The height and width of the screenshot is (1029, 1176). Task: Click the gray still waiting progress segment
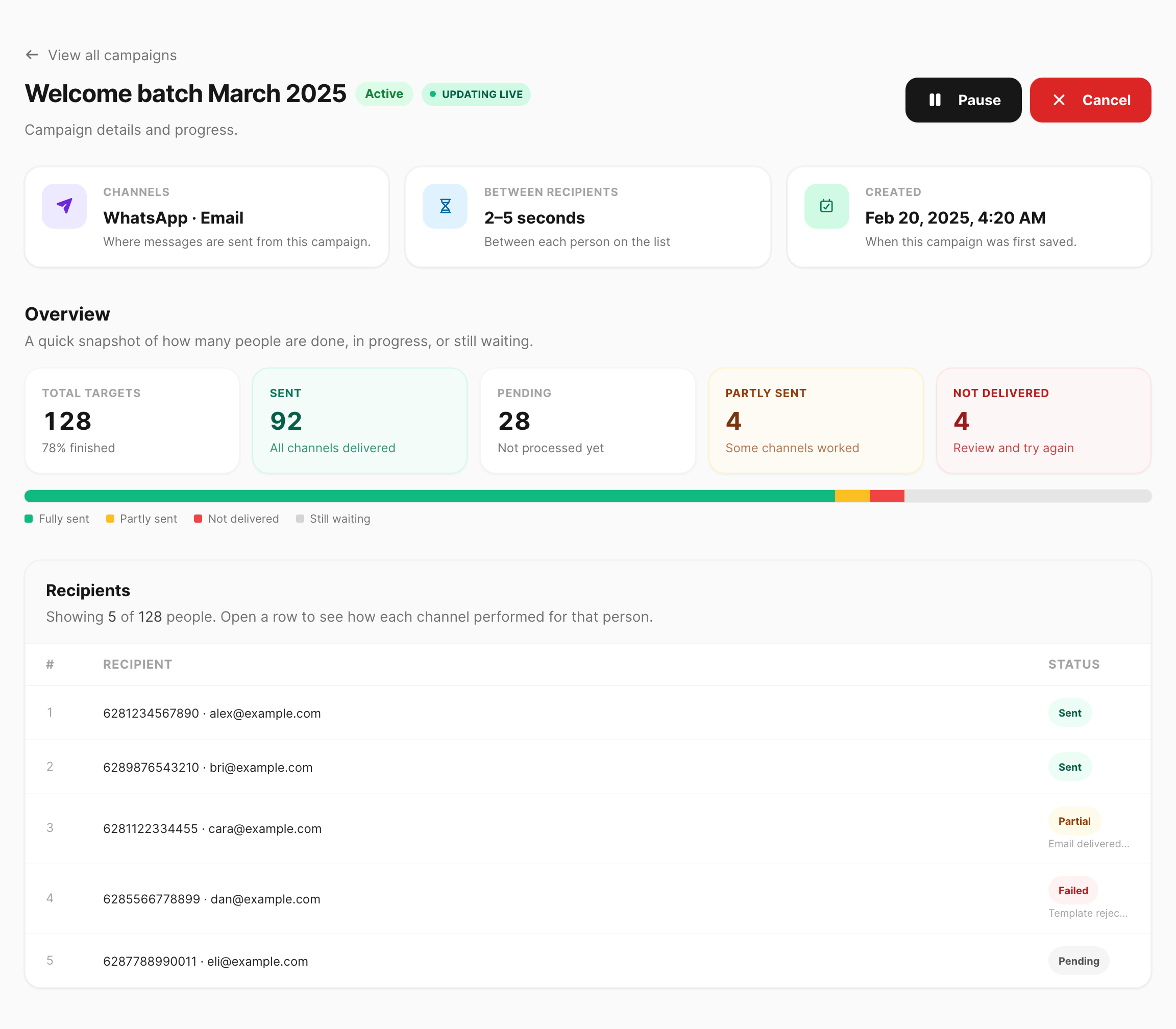point(1028,496)
